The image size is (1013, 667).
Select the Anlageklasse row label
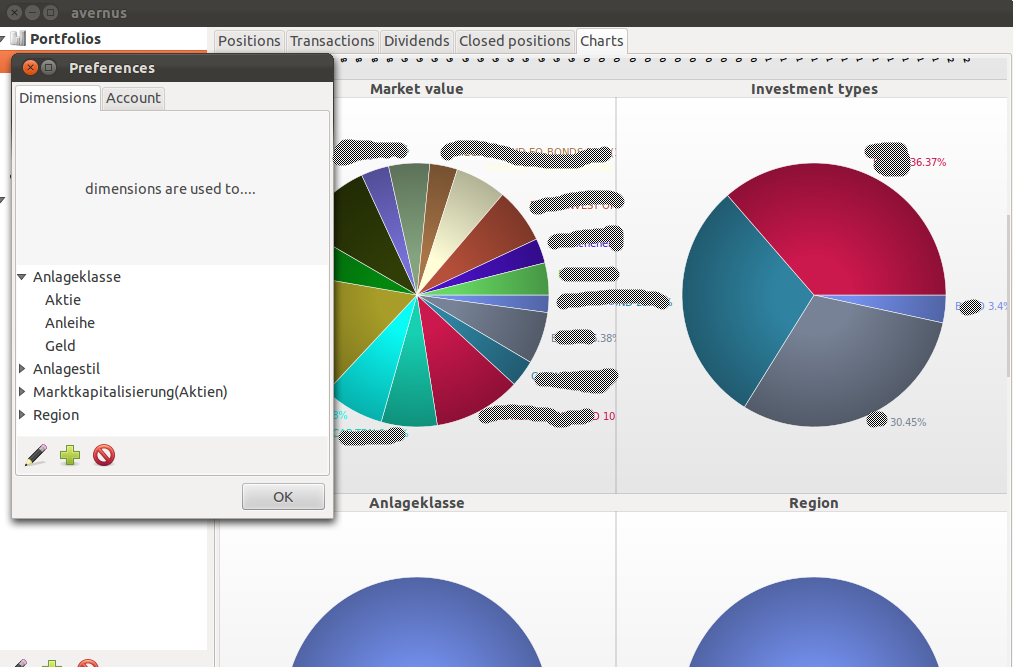(77, 277)
